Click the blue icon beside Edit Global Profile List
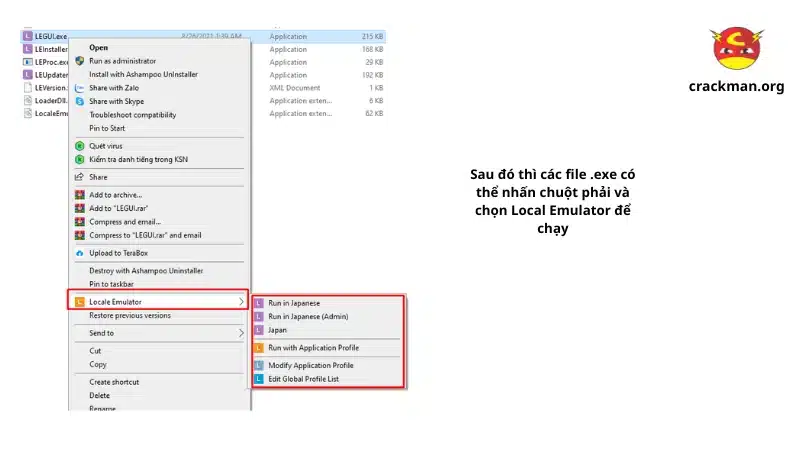 tap(259, 379)
